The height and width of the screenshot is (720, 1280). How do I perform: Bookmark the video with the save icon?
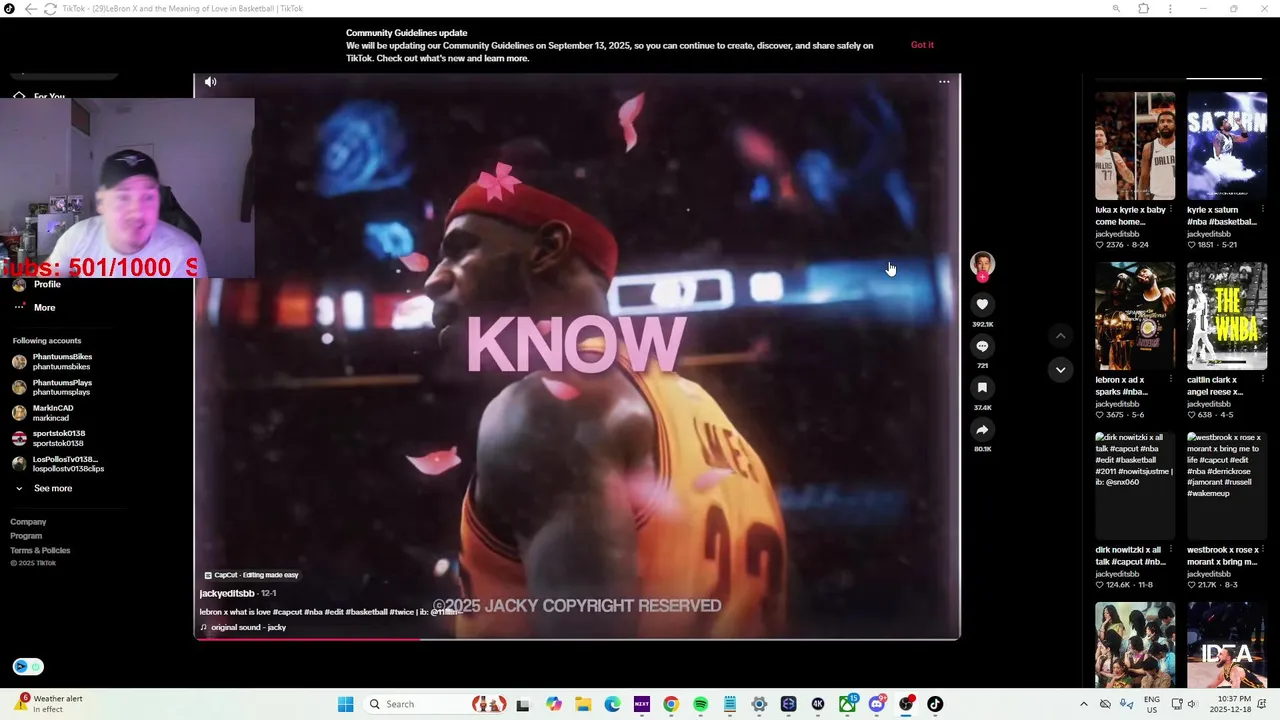tap(982, 388)
